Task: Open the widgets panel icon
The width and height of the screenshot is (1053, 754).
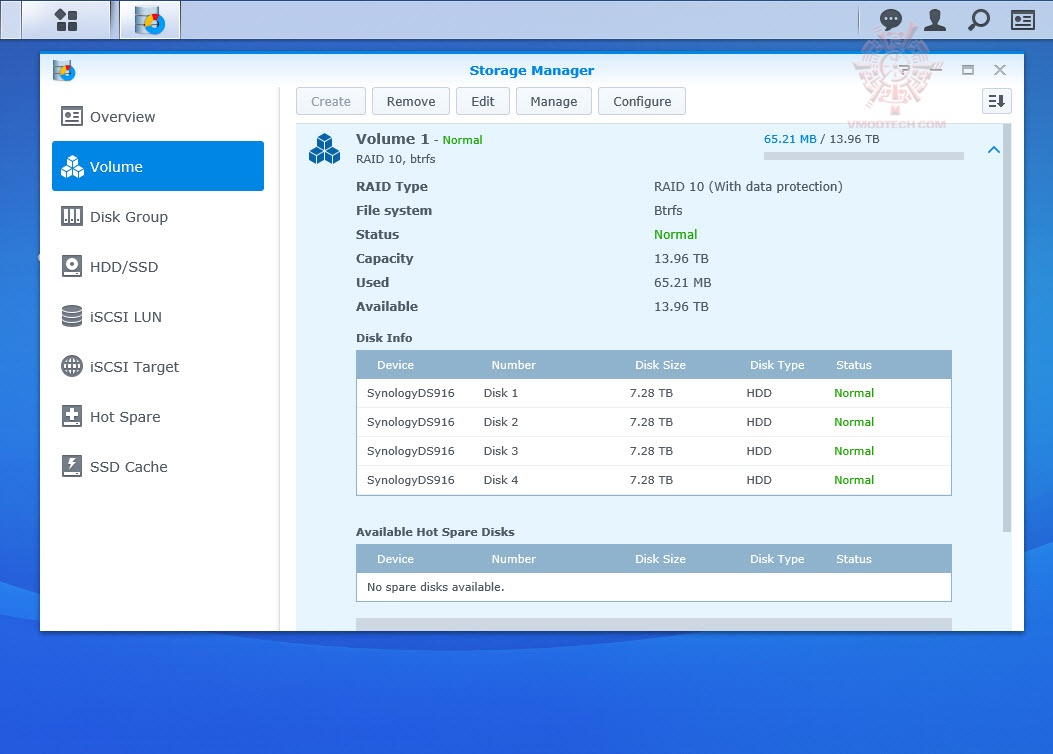Action: 1023,20
